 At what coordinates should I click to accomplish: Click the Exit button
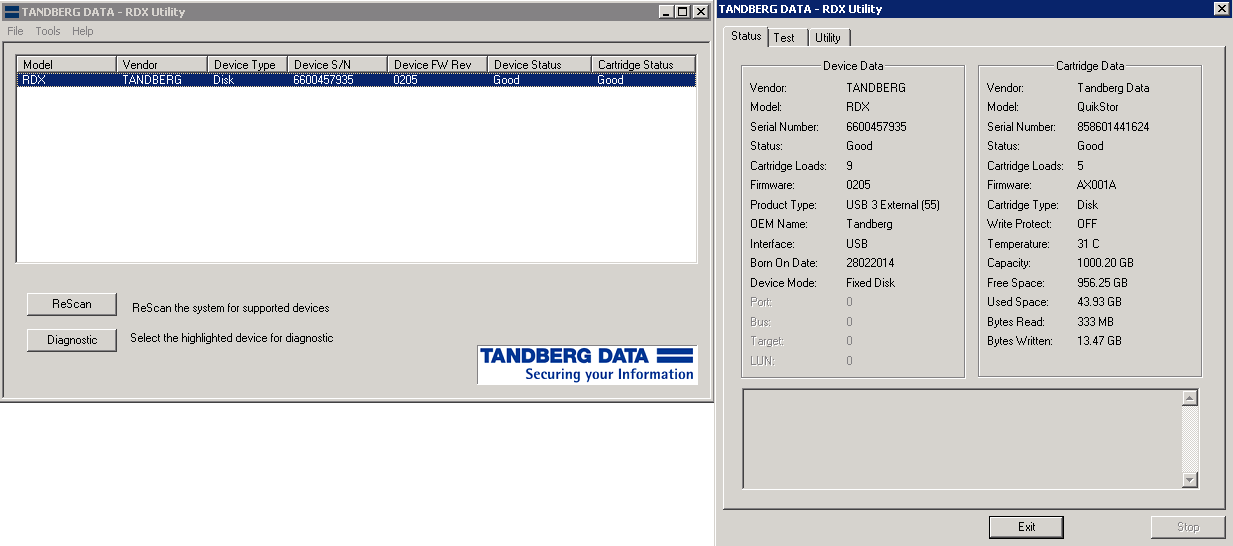click(x=1026, y=527)
